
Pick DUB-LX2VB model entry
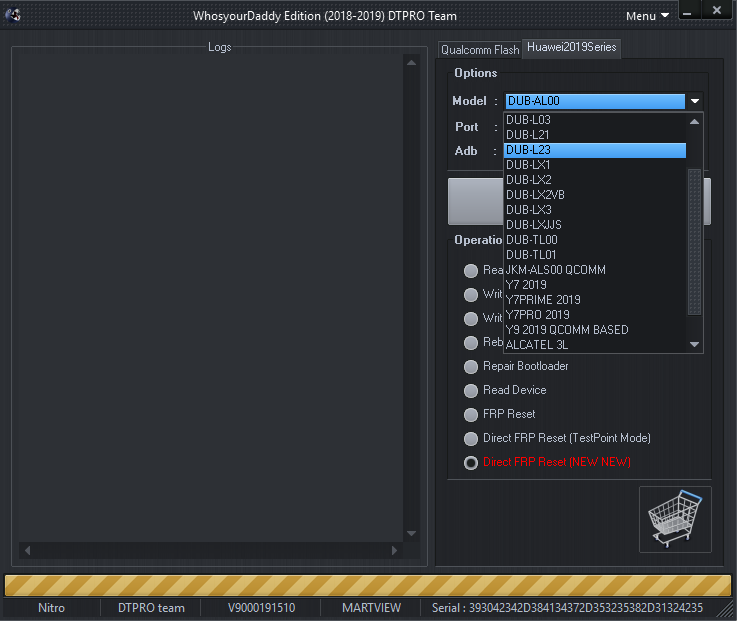click(595, 195)
